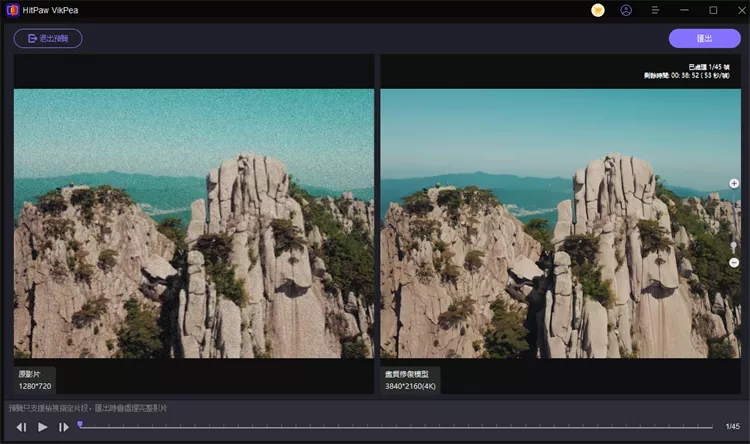
Task: Play the preview video
Action: (x=43, y=427)
